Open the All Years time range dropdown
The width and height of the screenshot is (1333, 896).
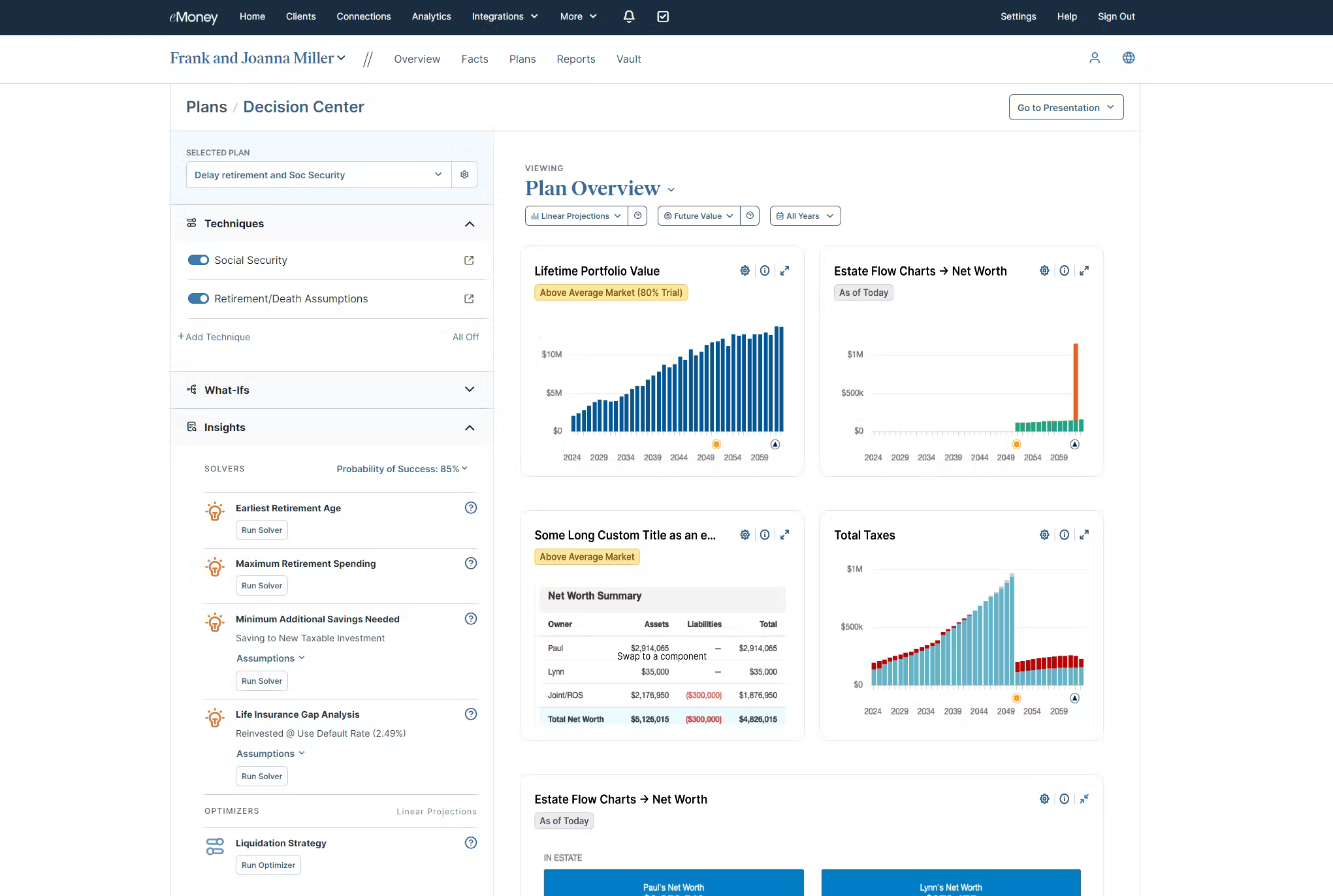805,216
